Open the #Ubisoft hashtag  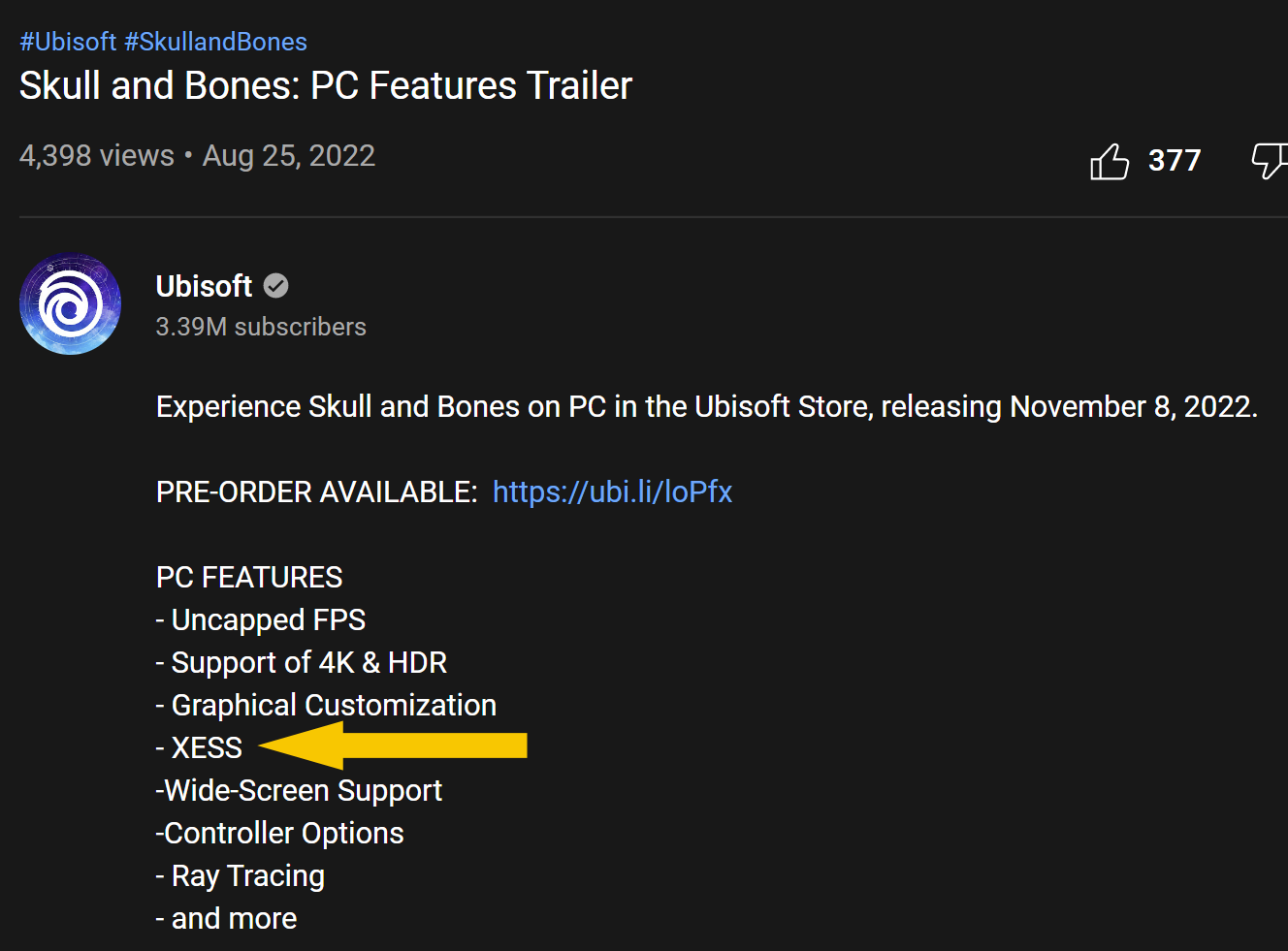68,42
